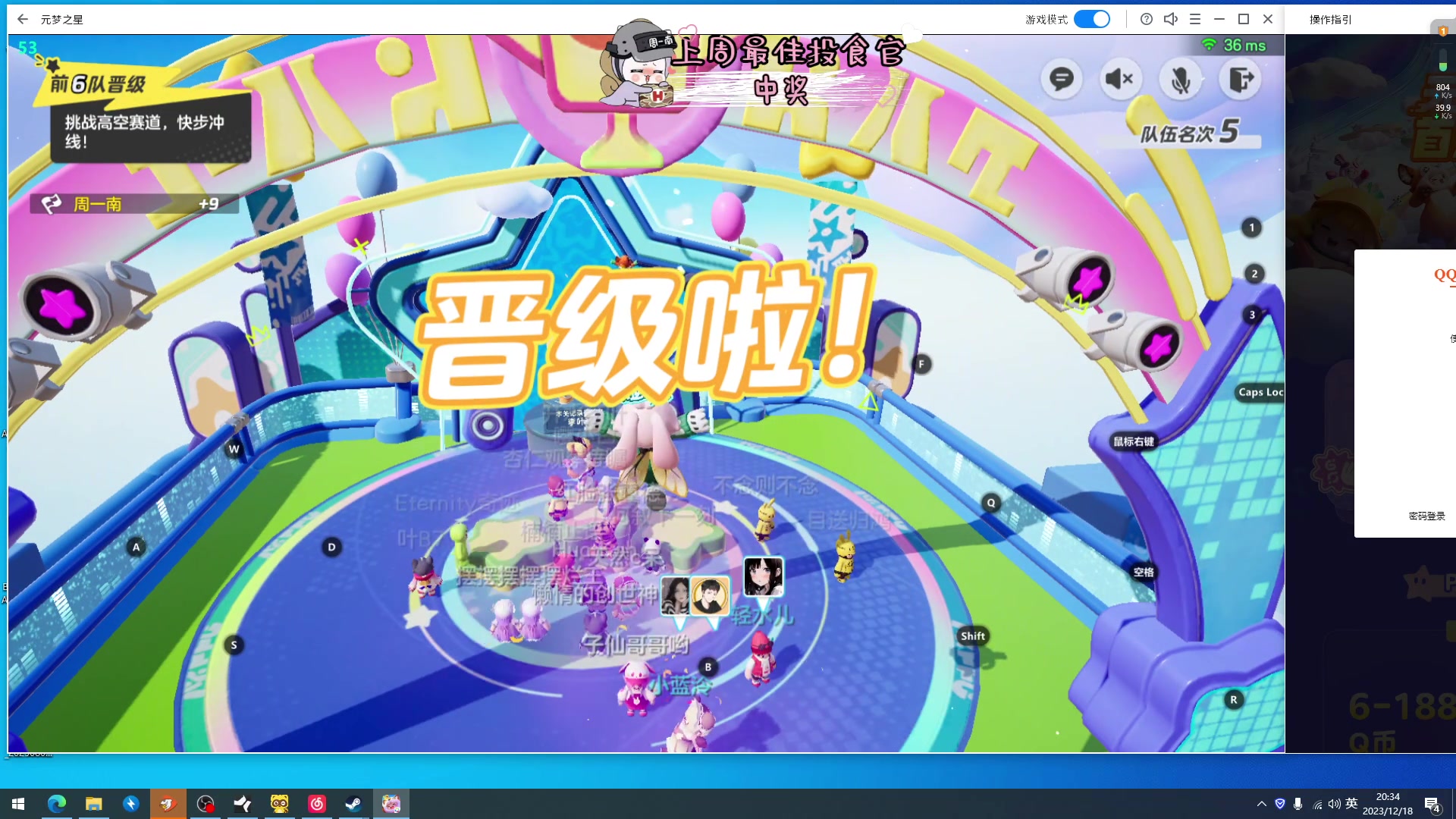Click the 队伍名次 5 rank label
This screenshot has height=819, width=1456.
pyautogui.click(x=1189, y=132)
